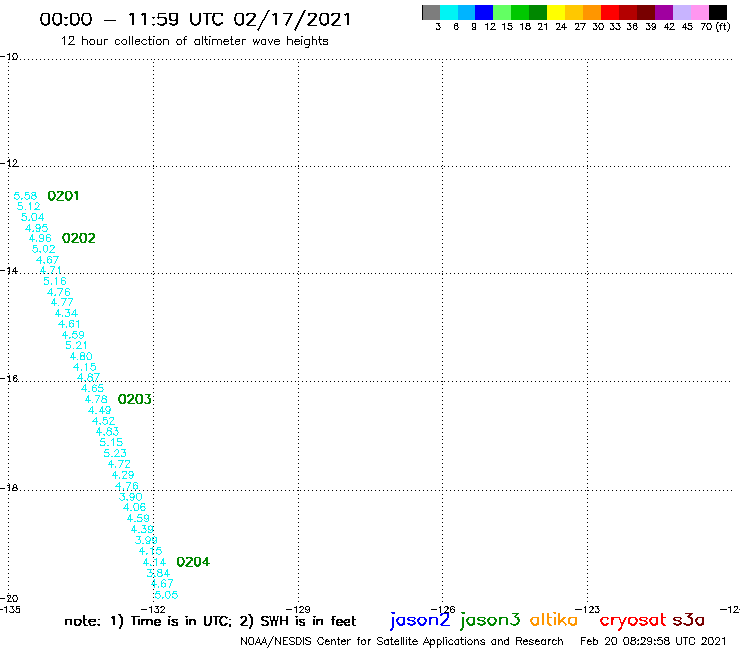Click the 5.58 wave height value
Image resolution: width=740 pixels, height=650 pixels.
pos(25,196)
